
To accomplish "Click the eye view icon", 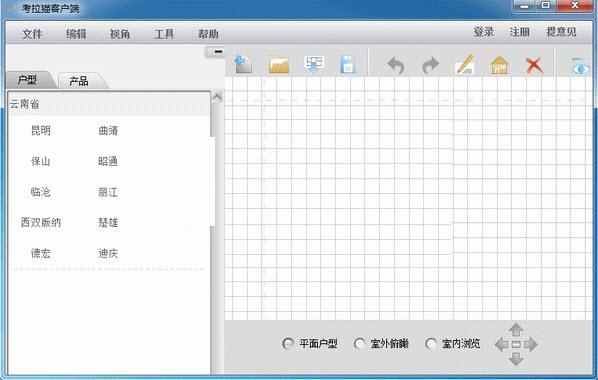I will pyautogui.click(x=580, y=66).
